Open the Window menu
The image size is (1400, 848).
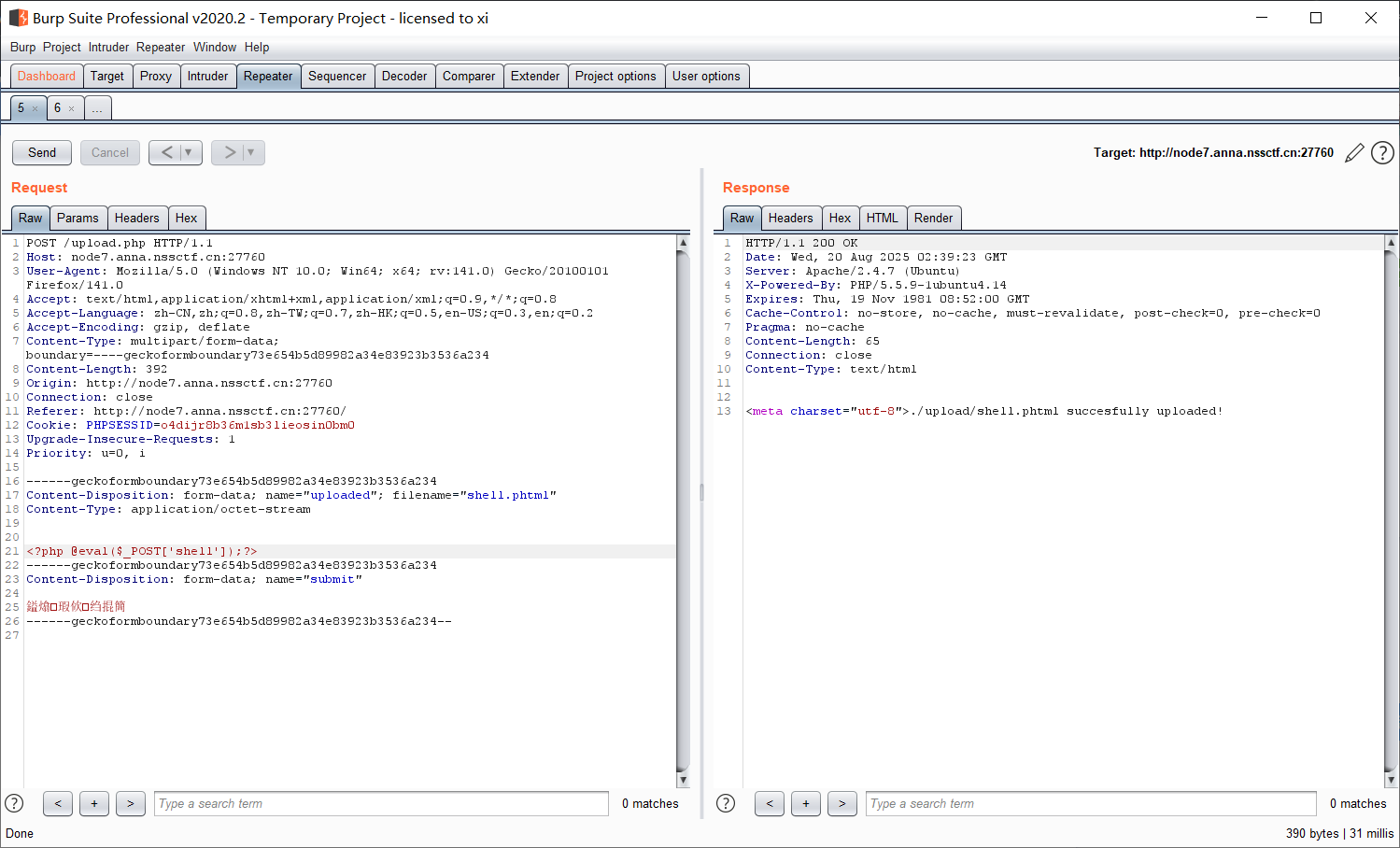tap(215, 47)
